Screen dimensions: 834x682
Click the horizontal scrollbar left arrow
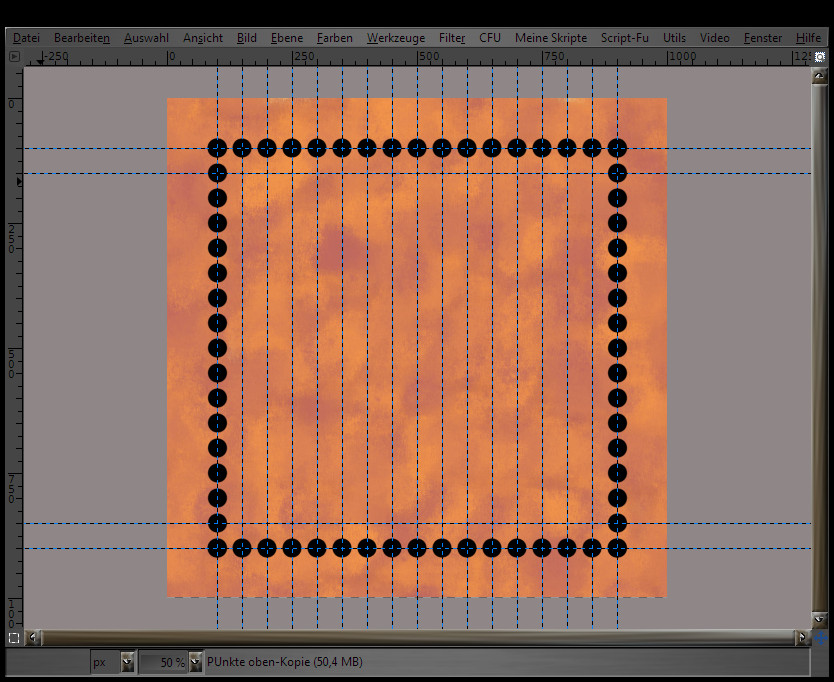[35, 637]
